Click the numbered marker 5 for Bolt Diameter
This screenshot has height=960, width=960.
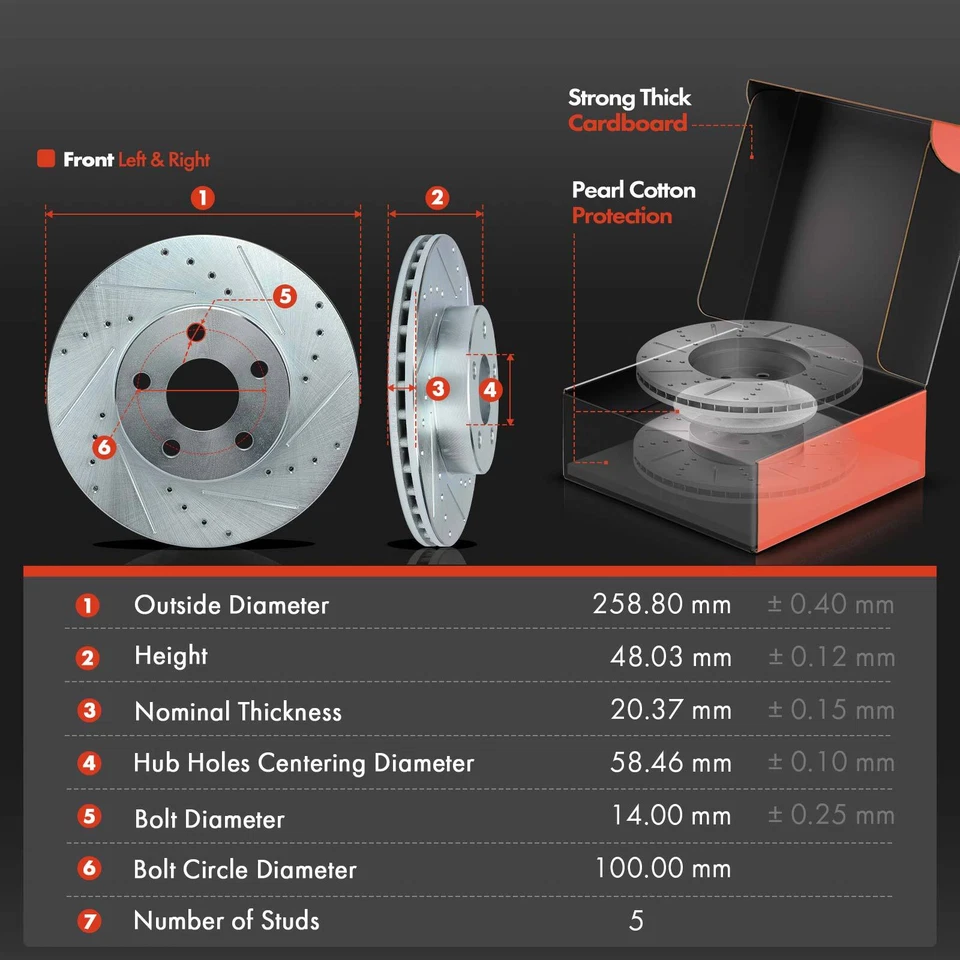284,295
